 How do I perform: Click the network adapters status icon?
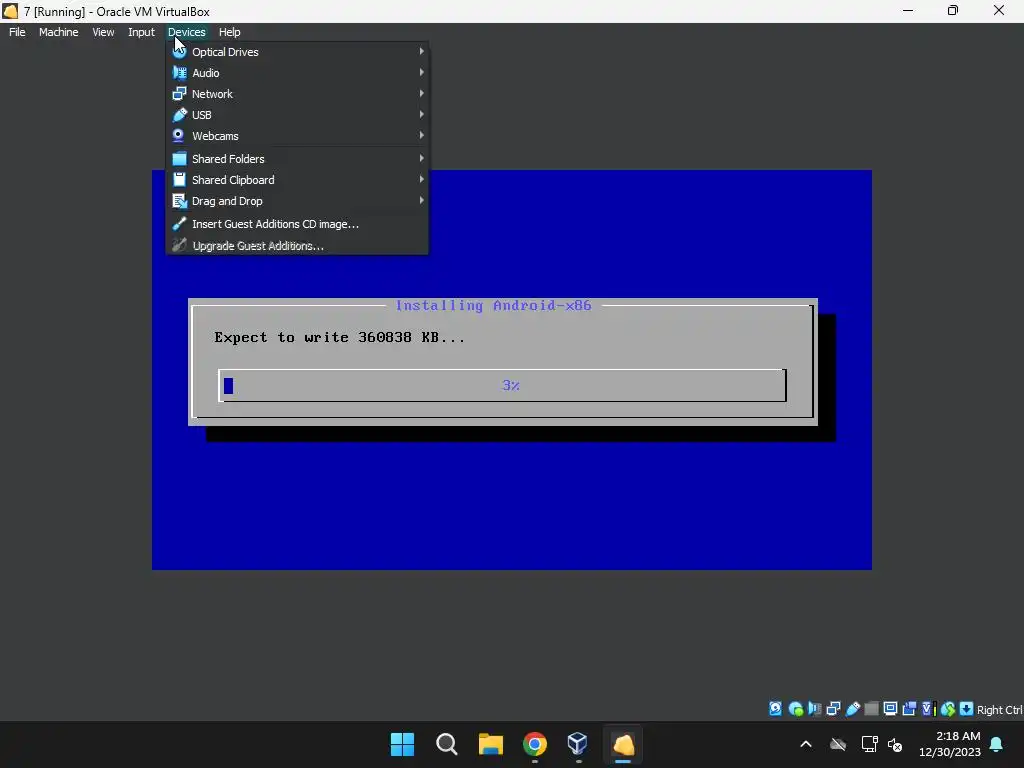pyautogui.click(x=833, y=709)
